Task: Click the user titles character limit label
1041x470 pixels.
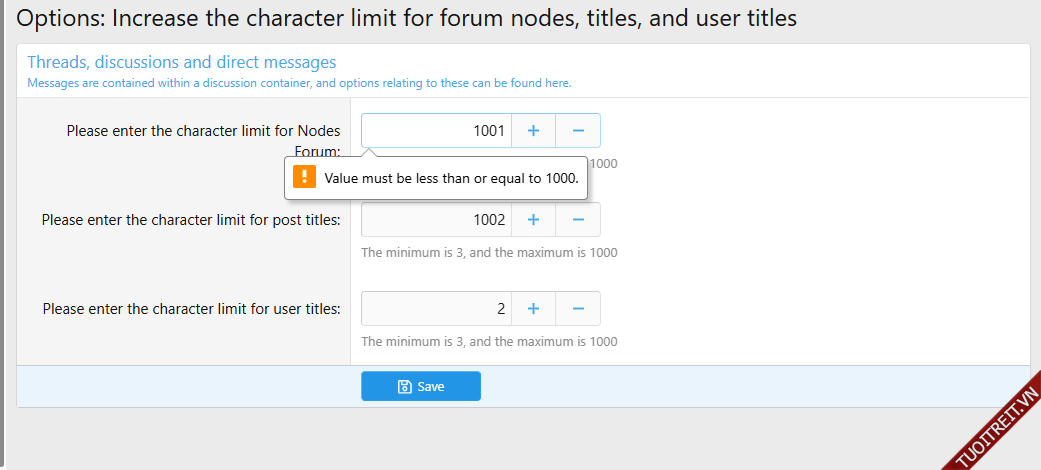Action: click(x=191, y=309)
